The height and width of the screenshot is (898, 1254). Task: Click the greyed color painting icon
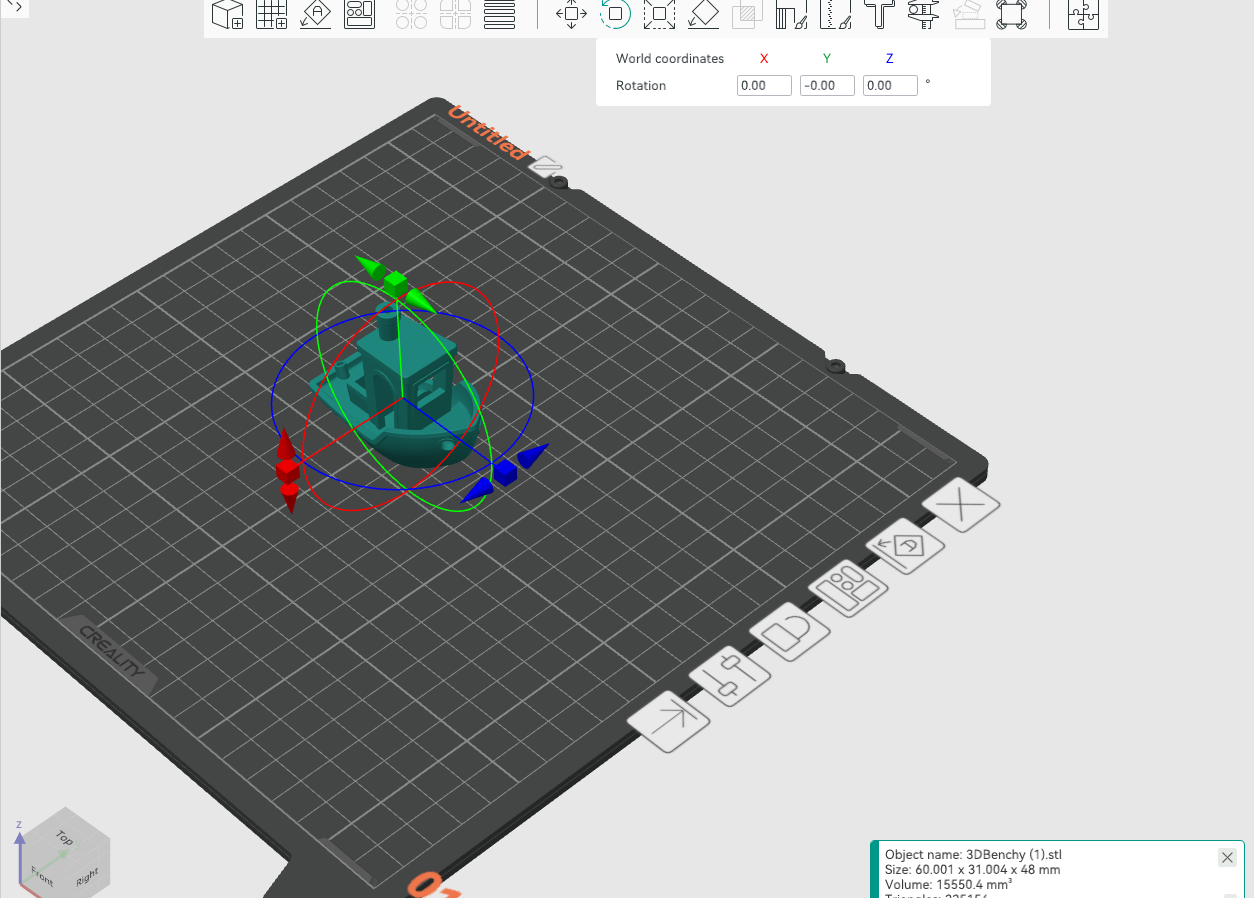click(x=968, y=14)
